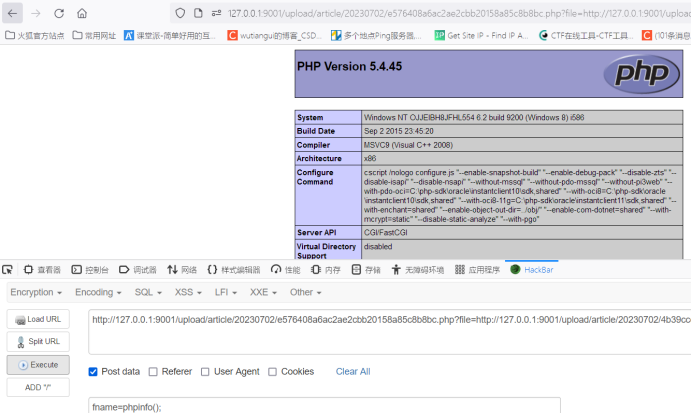Screen dimensions: 691x413
Task: Run the request with Execute button
Action: pyautogui.click(x=38, y=365)
